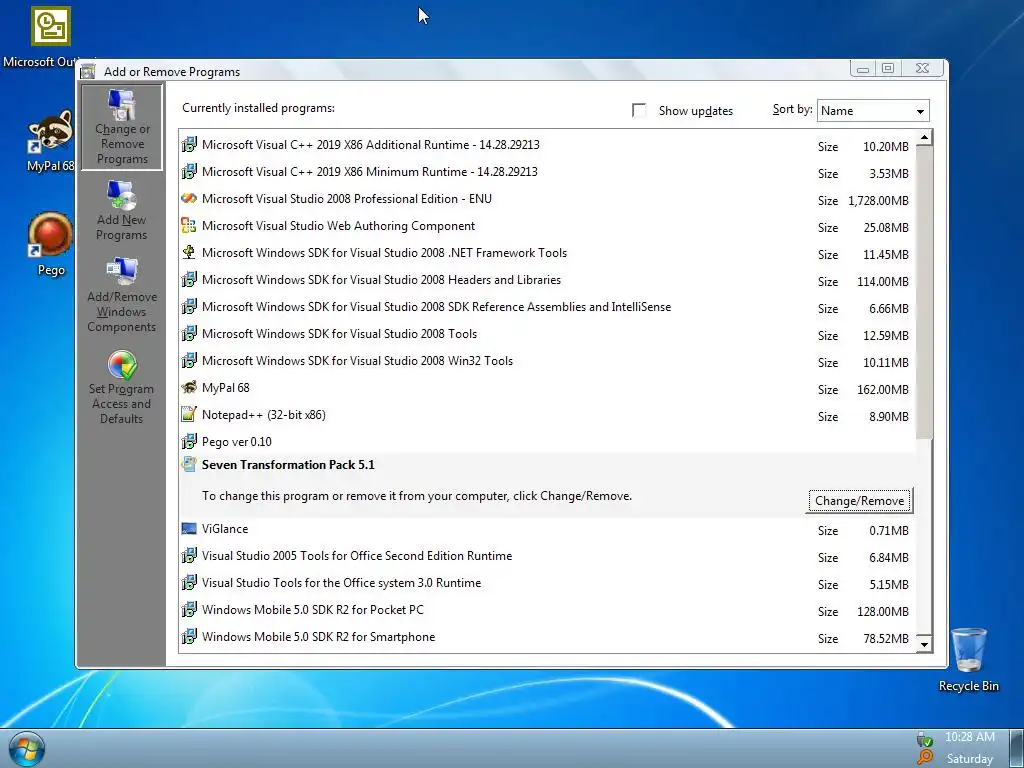Click the orange magnifier tray icon

[925, 757]
